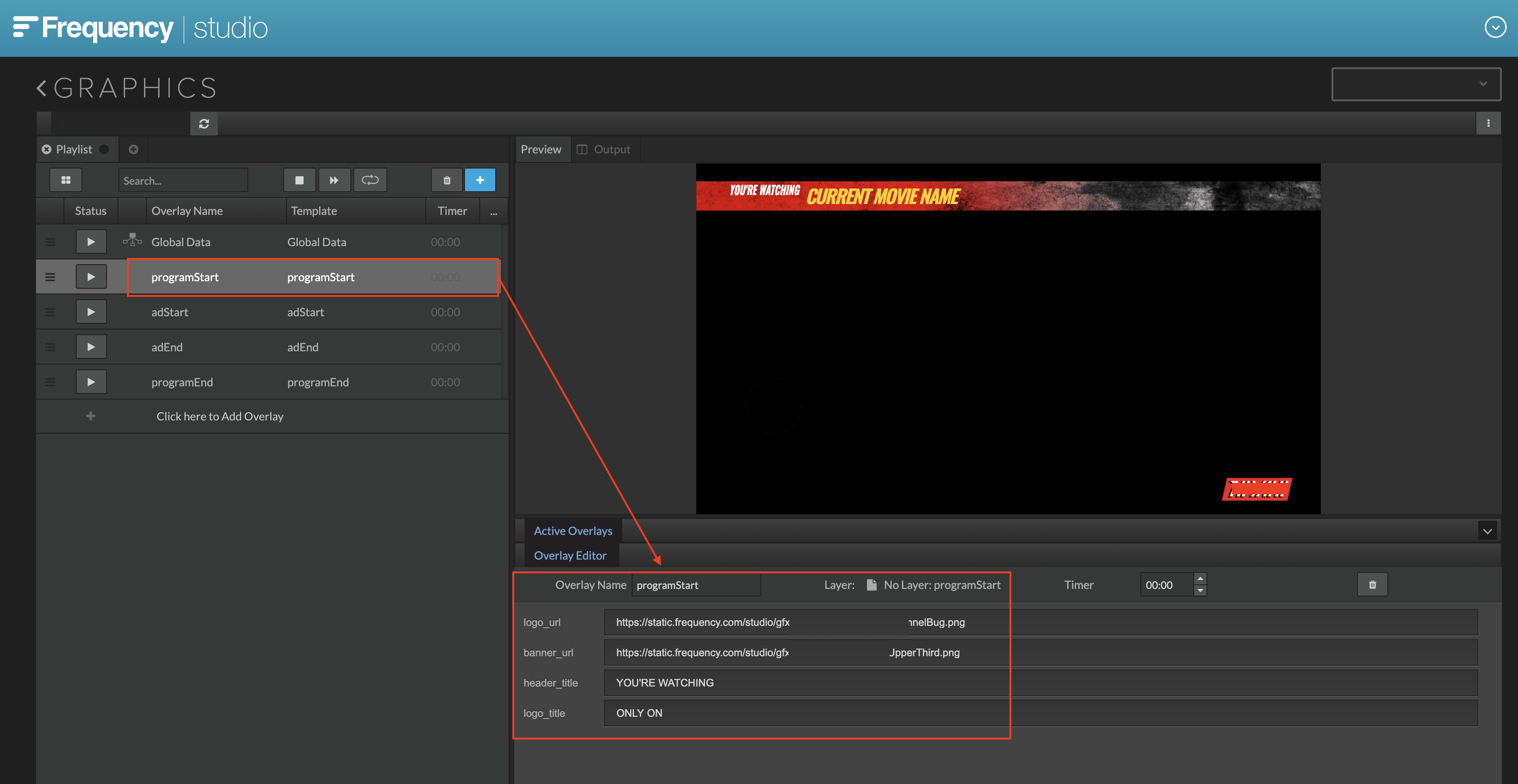
Task: Delete overlay with editor trash icon
Action: (x=1372, y=585)
